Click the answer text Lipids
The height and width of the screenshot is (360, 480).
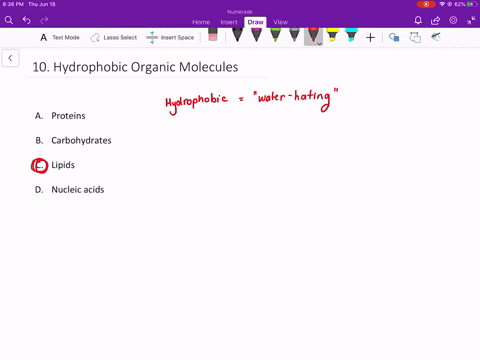coord(63,165)
